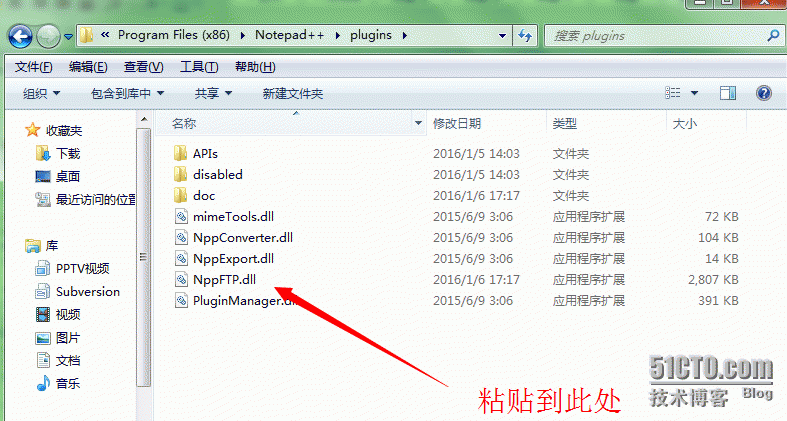This screenshot has width=787, height=421.
Task: Sort by 修改日期 column header
Action: [x=457, y=123]
